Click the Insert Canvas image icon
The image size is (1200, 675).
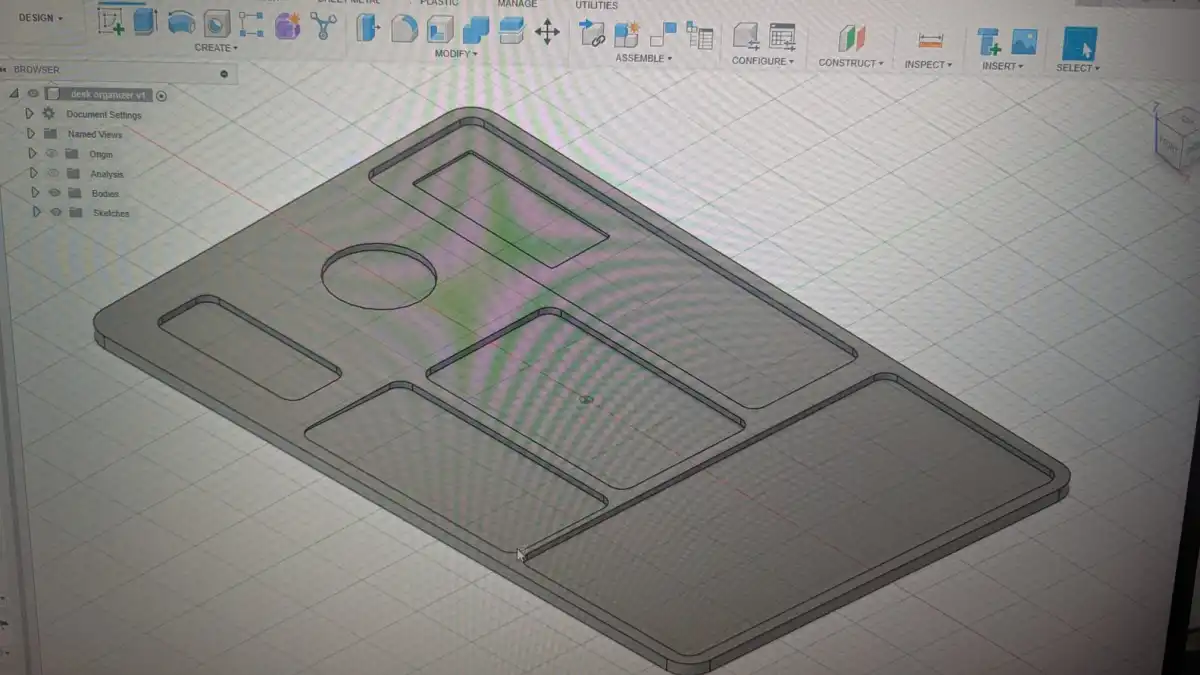(1024, 42)
